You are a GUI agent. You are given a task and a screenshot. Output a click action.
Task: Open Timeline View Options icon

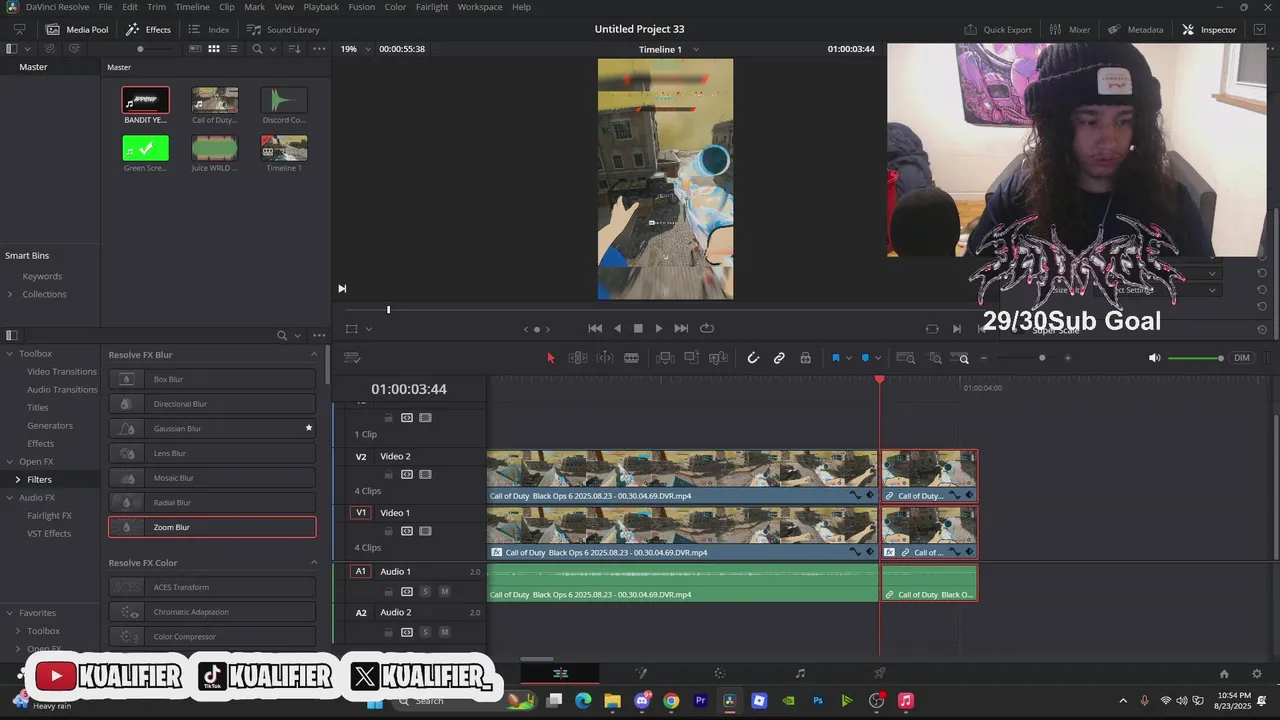[352, 358]
